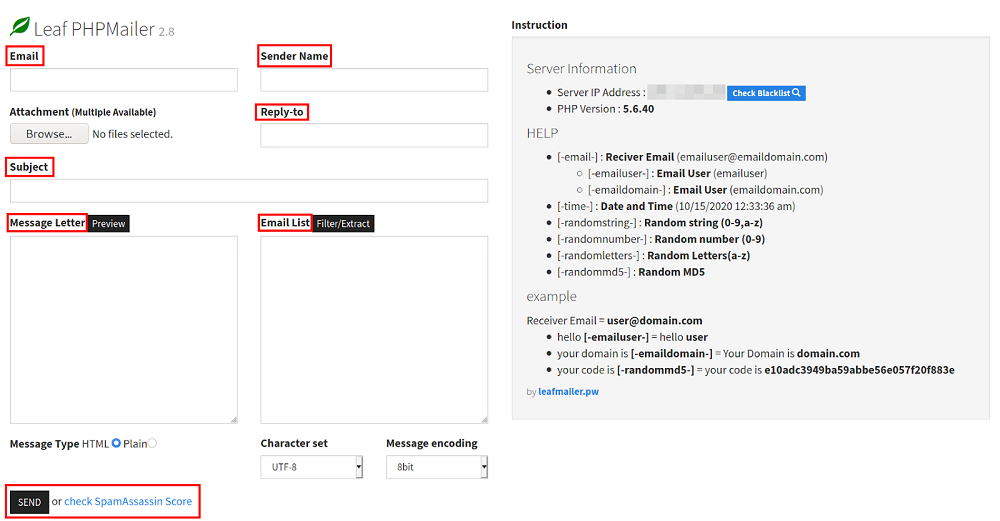Click inside the Message Letter textarea
This screenshot has height=521, width=1000.
tap(124, 329)
